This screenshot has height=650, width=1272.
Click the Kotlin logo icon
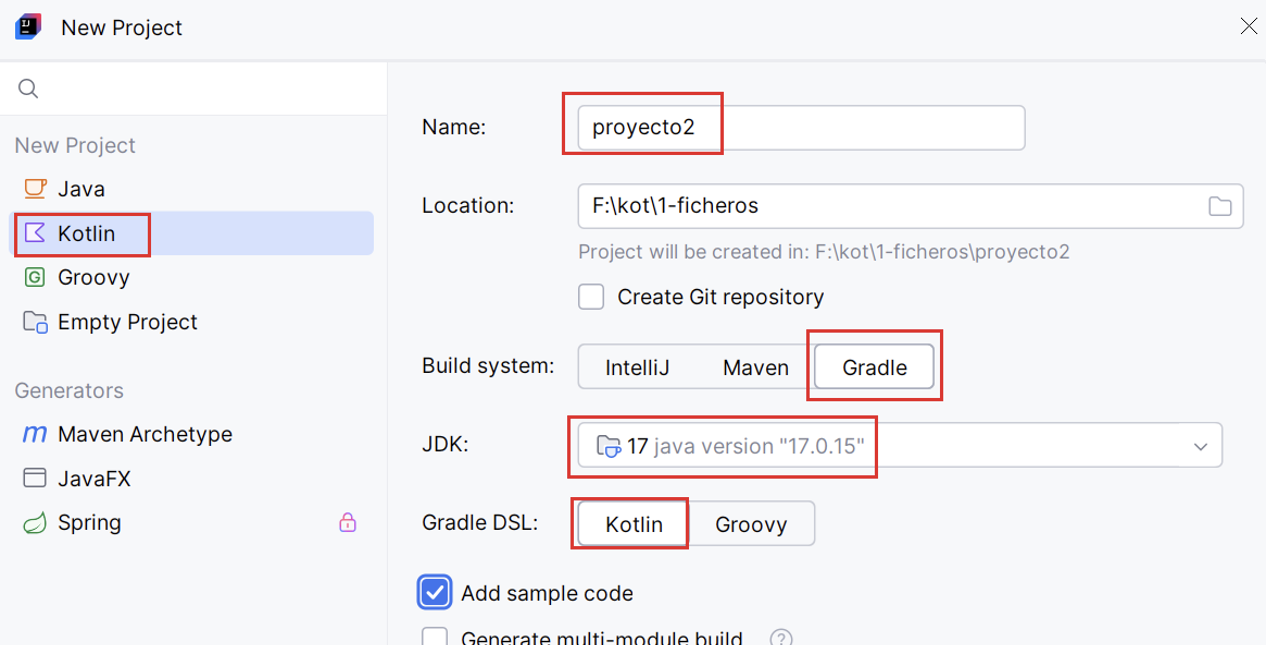(35, 233)
